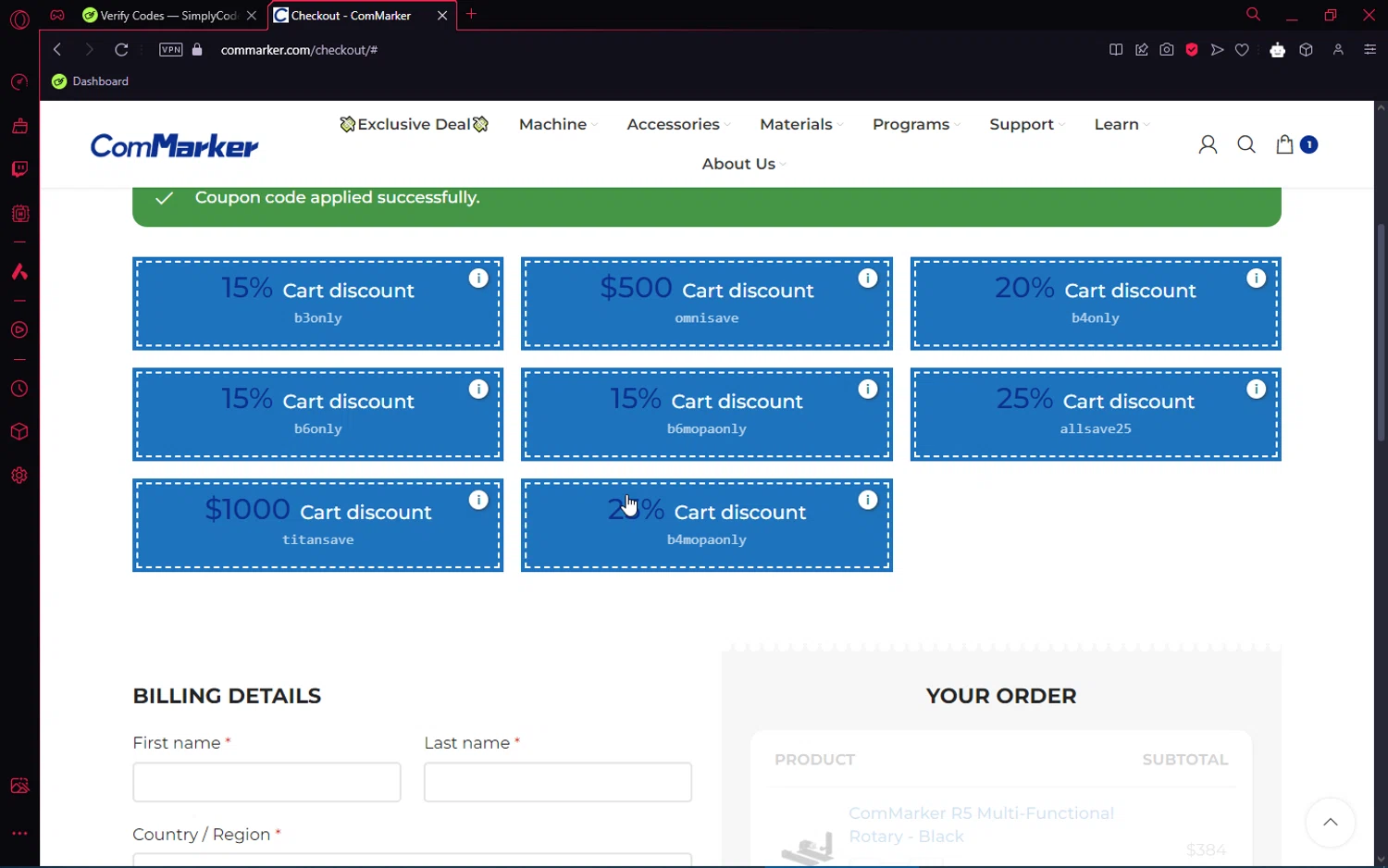Apply the $500 omnisave coupon
The width and height of the screenshot is (1388, 868).
coord(707,304)
